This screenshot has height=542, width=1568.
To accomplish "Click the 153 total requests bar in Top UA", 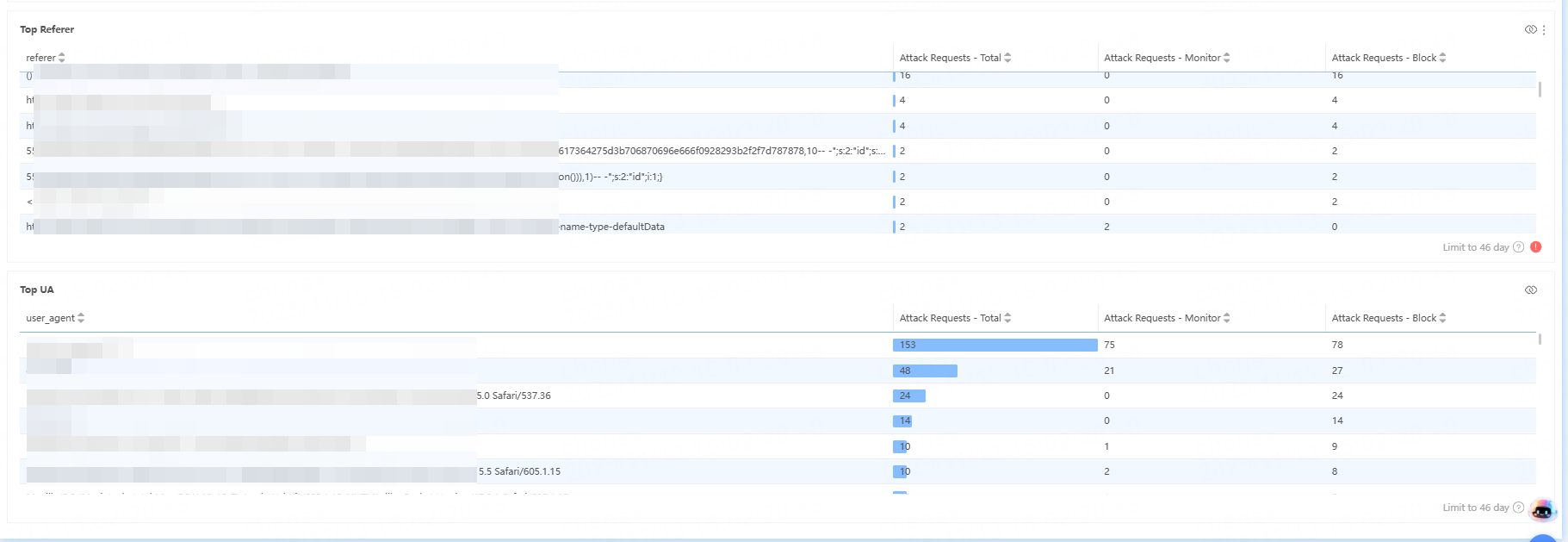I will 995,345.
